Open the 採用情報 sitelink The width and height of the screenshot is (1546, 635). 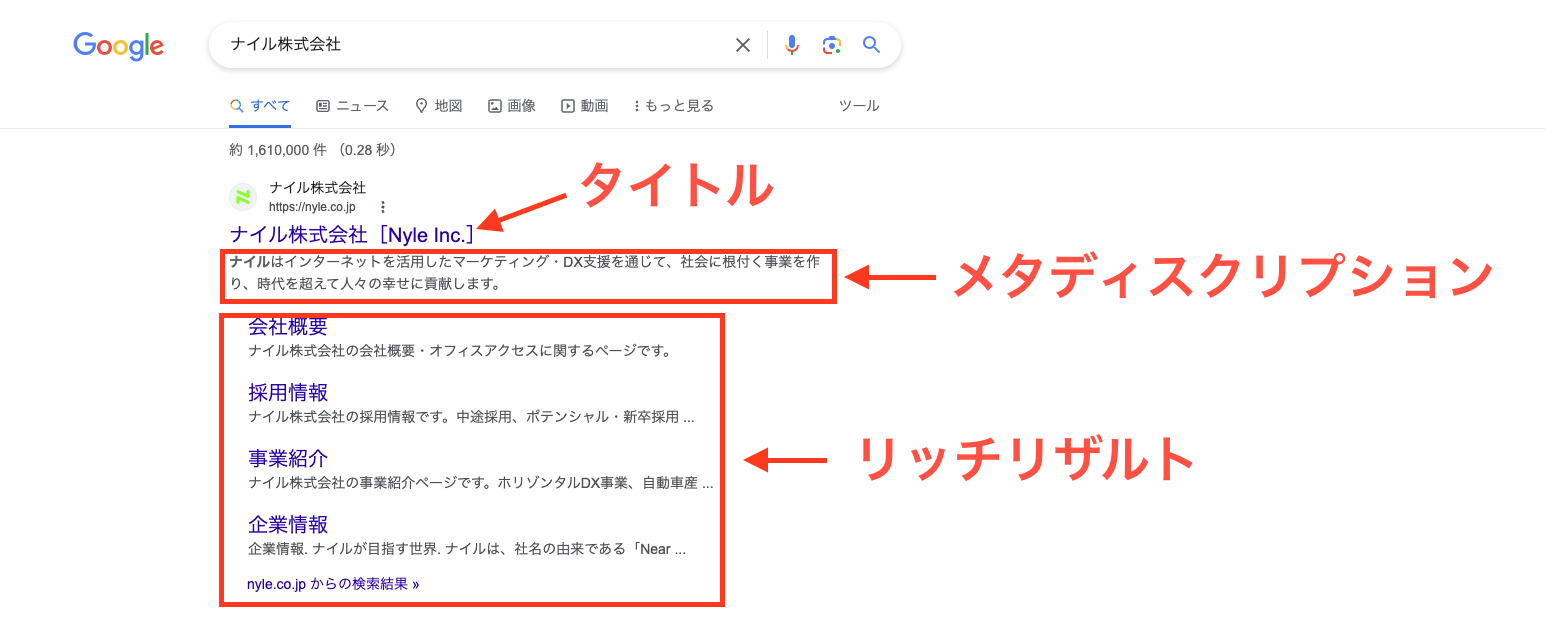288,393
